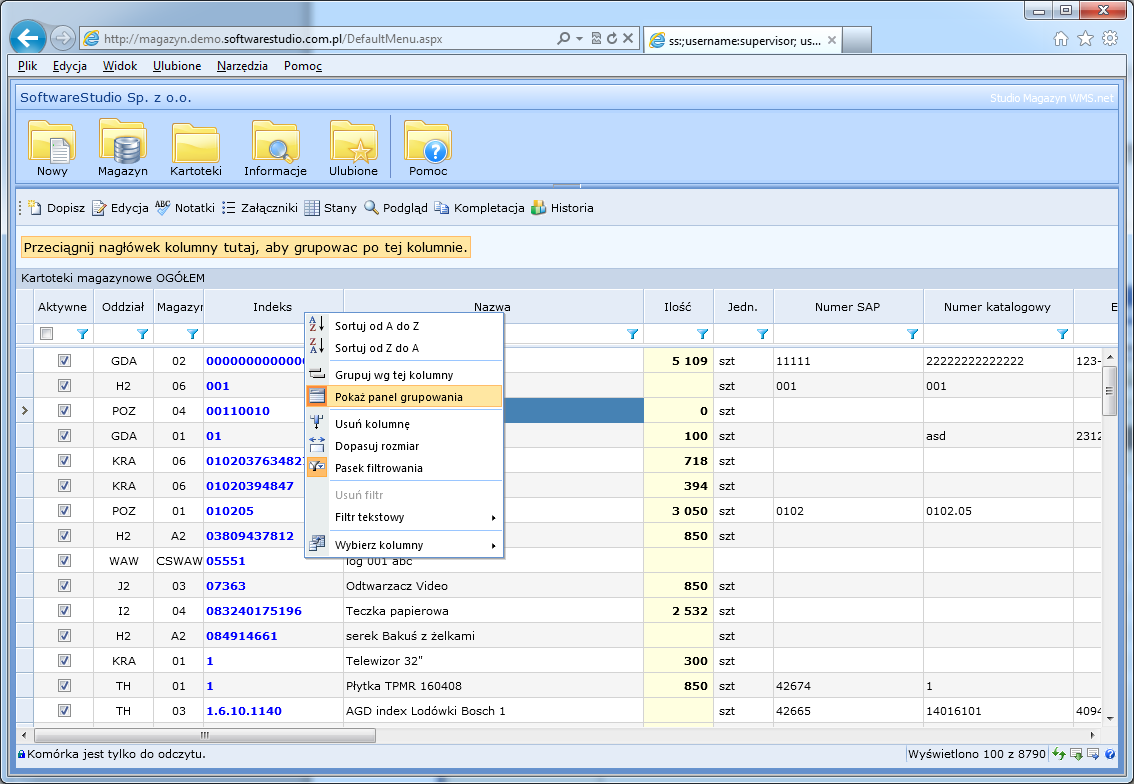Open the Ulubione star folder icon
The height and width of the screenshot is (784, 1134).
[x=354, y=148]
